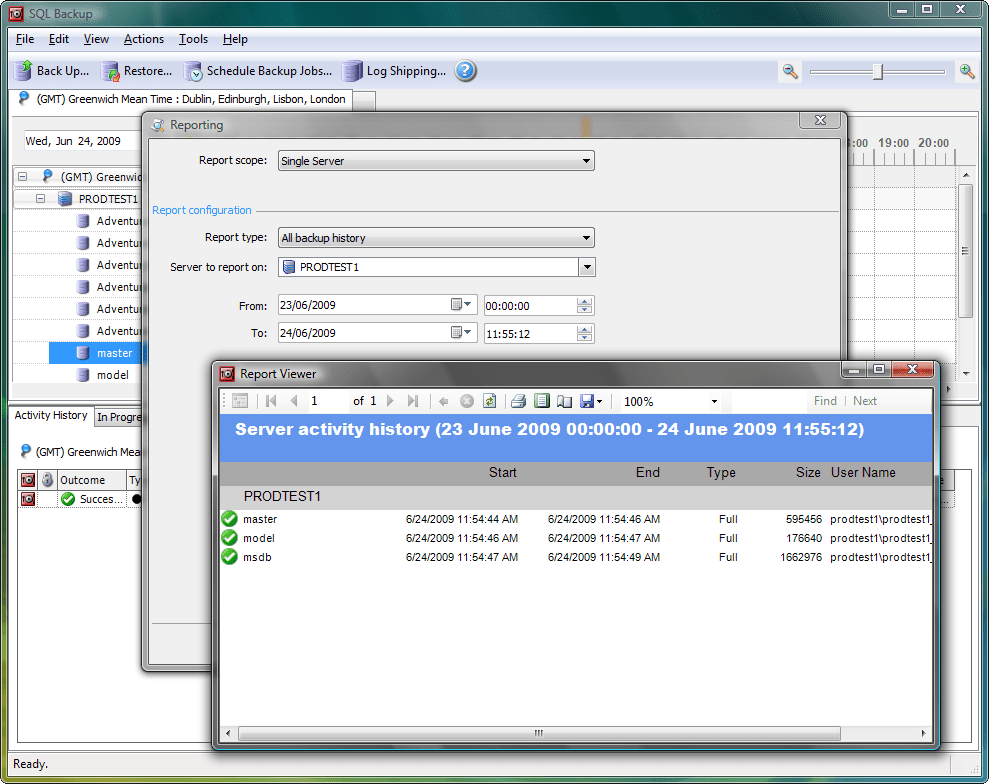Screen dimensions: 989x784
Task: Click Report Viewer horizontal scrollbar thumb
Action: [x=539, y=734]
